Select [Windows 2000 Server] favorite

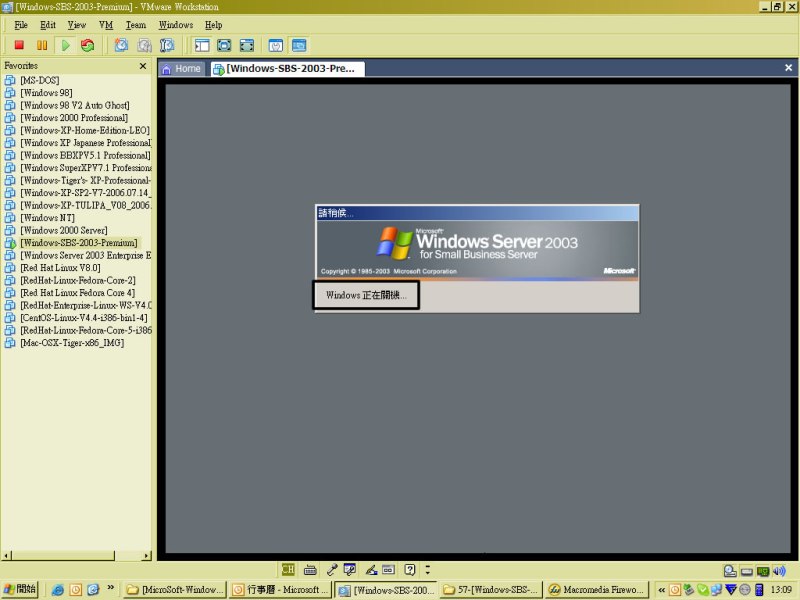click(64, 230)
